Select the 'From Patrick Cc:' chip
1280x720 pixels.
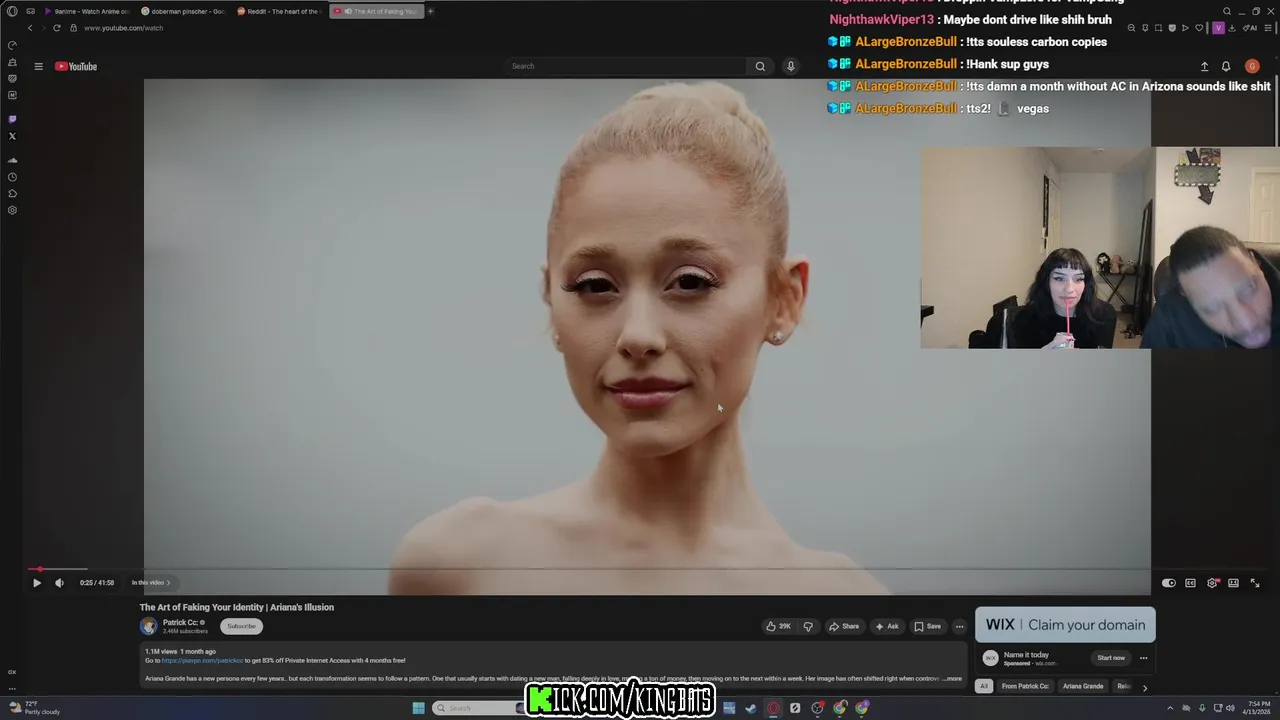click(x=1025, y=686)
